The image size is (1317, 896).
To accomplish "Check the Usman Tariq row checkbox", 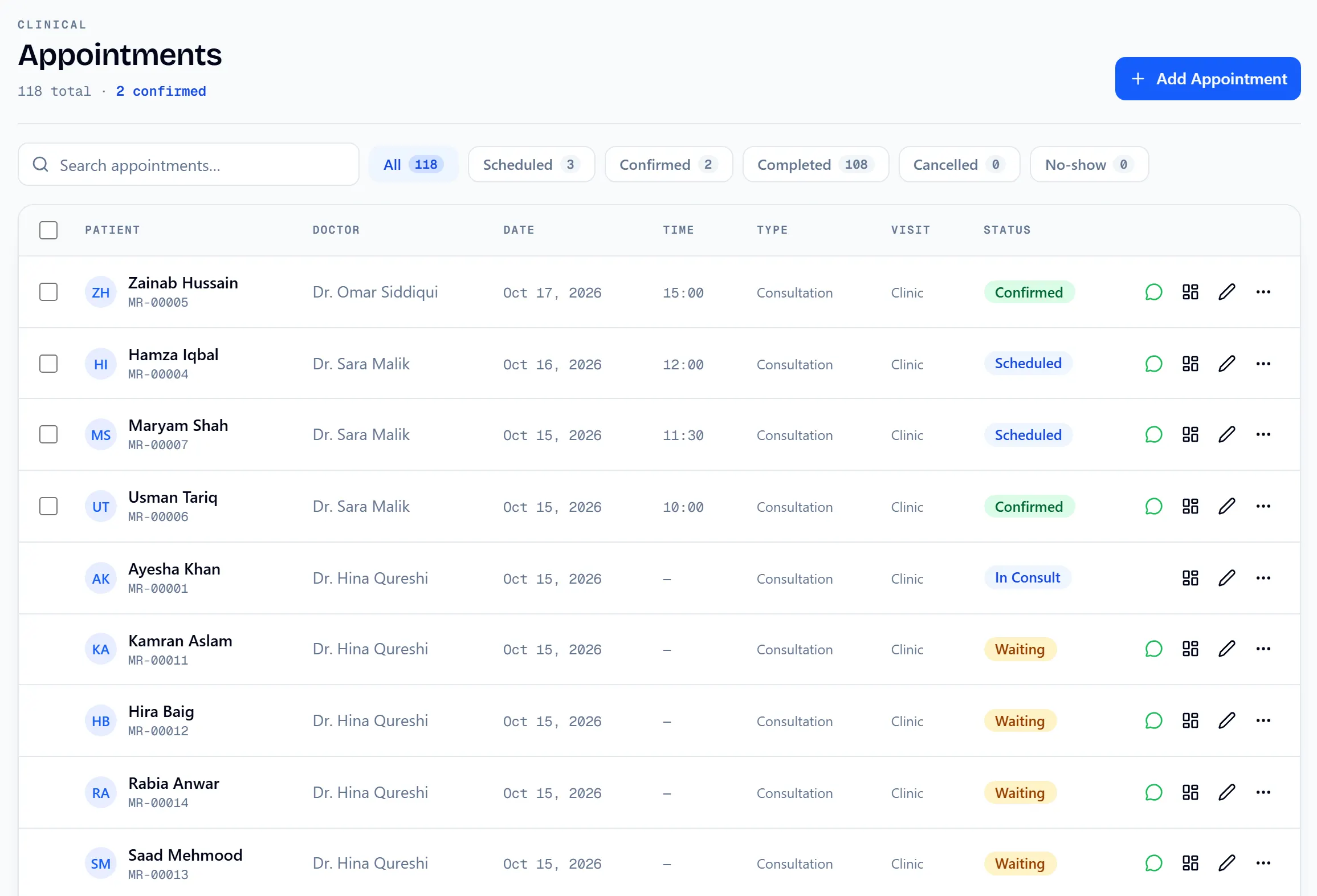I will coord(48,506).
